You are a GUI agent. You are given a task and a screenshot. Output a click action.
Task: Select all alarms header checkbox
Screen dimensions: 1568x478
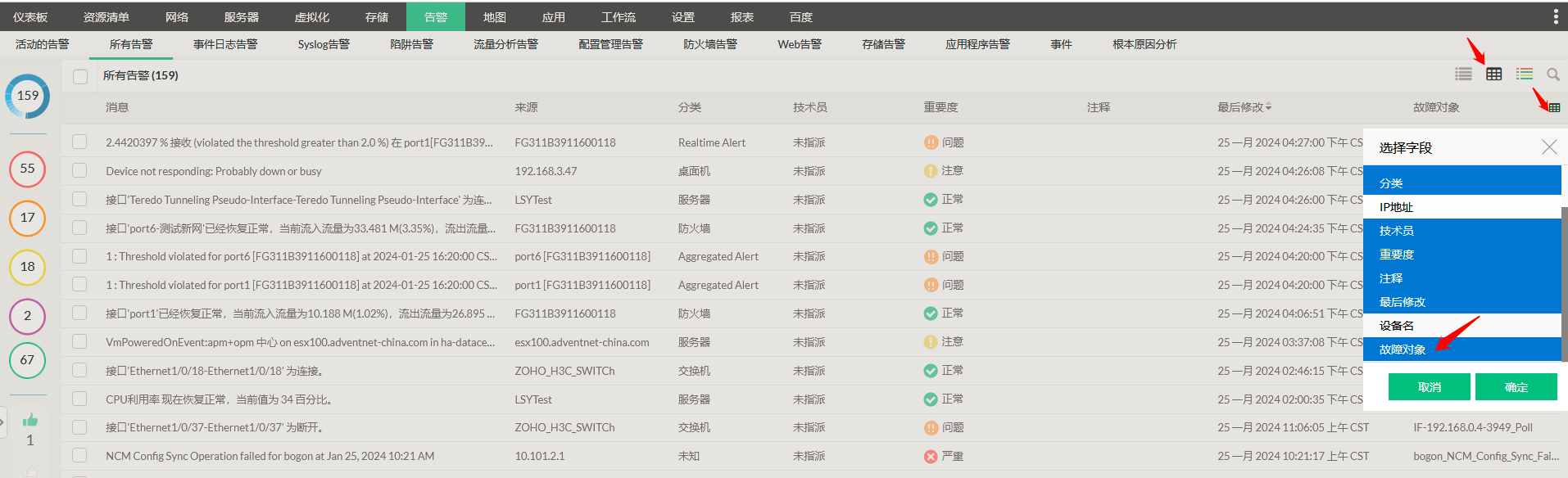80,76
